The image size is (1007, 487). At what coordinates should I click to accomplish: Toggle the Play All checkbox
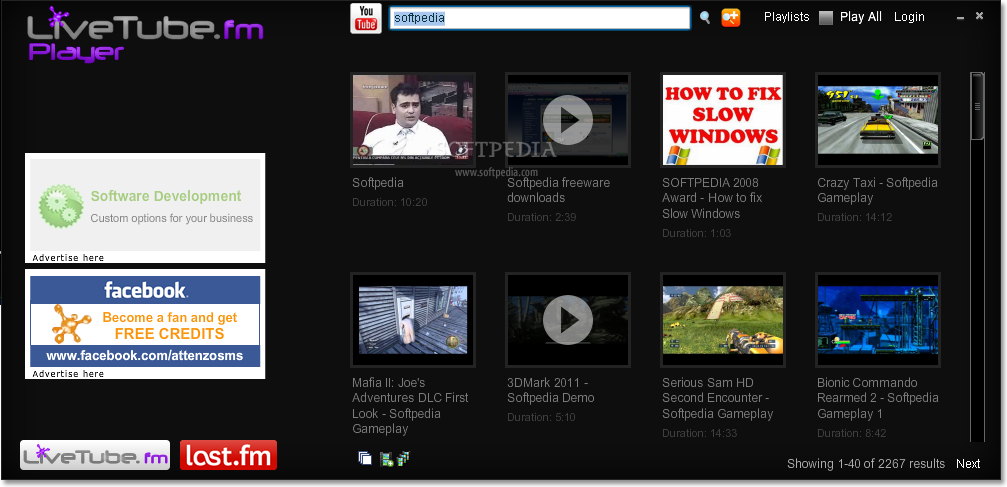click(825, 18)
